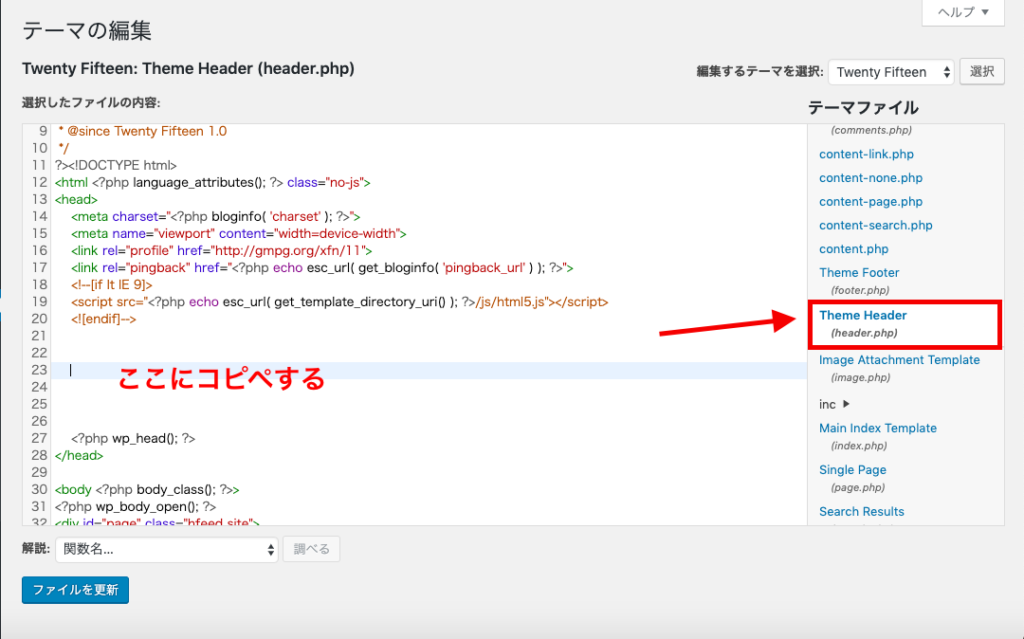Click the 調べる lookup button
This screenshot has height=639, width=1024.
pos(312,549)
